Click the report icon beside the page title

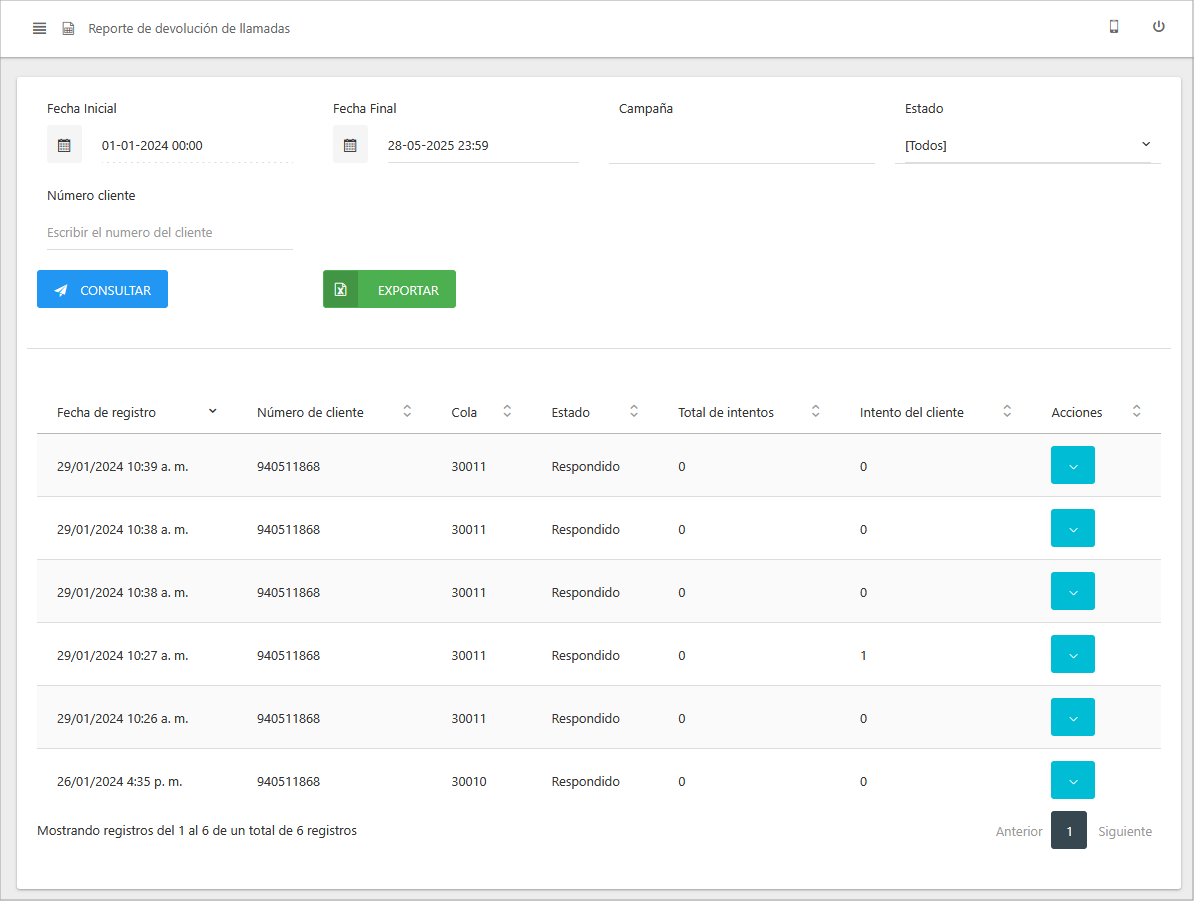[x=68, y=29]
